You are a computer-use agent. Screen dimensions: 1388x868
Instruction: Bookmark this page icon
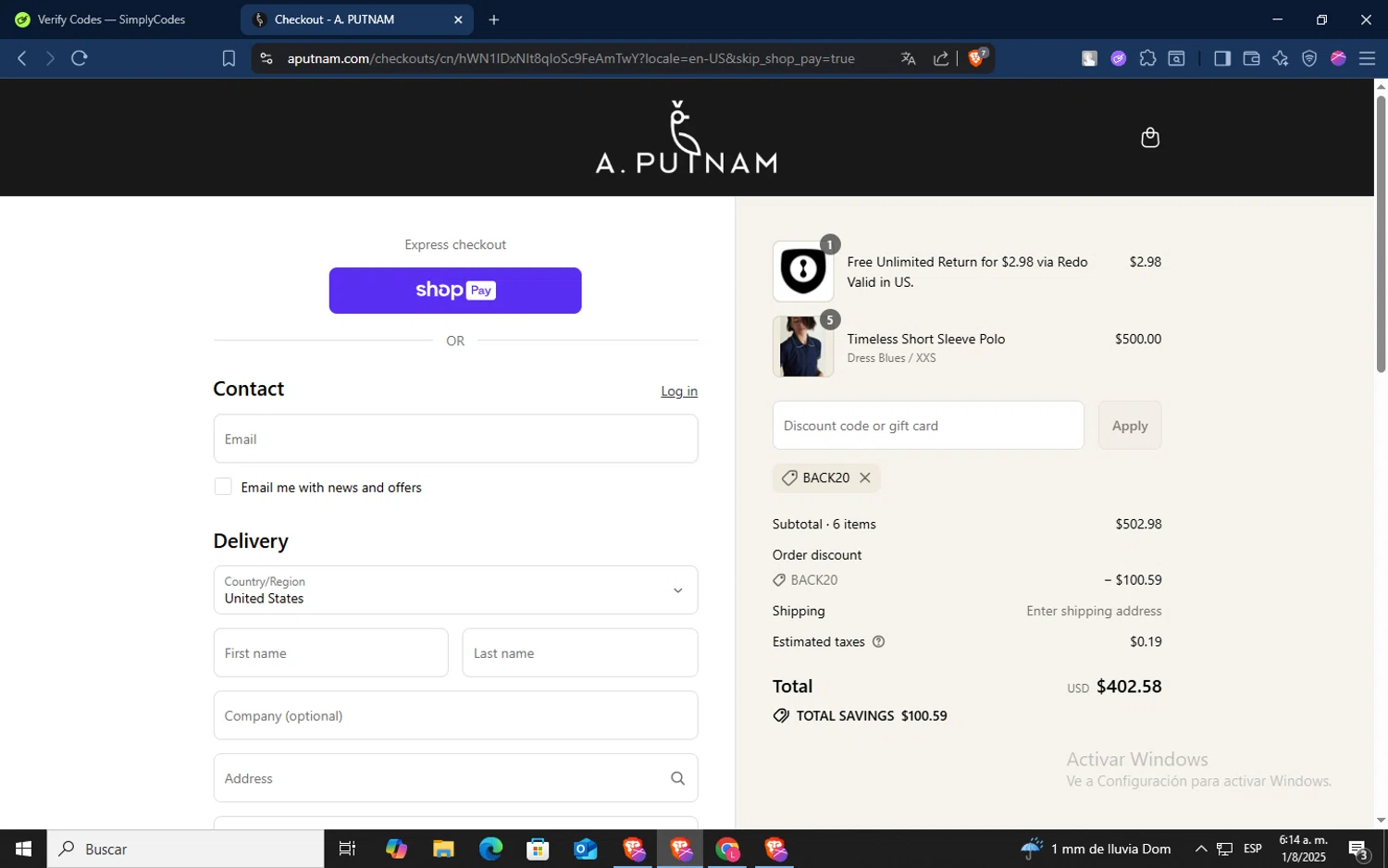[x=229, y=58]
